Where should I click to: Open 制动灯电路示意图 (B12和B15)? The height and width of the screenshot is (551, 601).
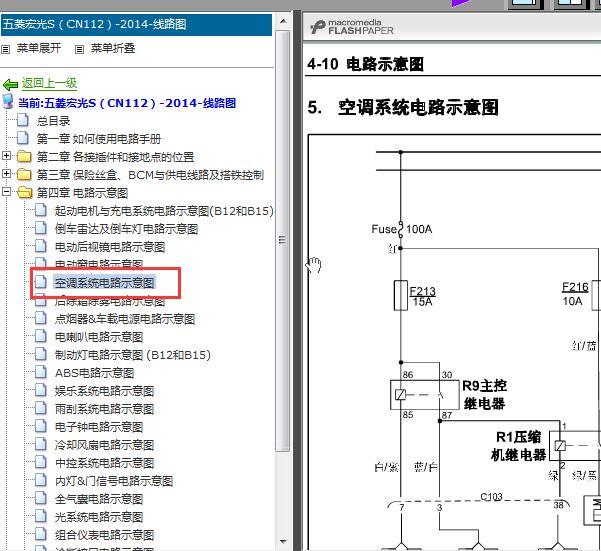[x=133, y=355]
